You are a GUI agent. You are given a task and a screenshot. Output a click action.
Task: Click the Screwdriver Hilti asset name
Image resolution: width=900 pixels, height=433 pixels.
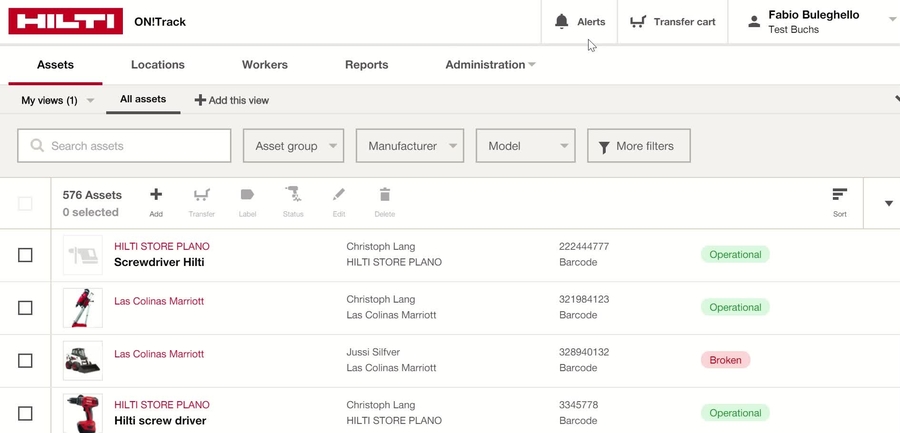point(159,262)
